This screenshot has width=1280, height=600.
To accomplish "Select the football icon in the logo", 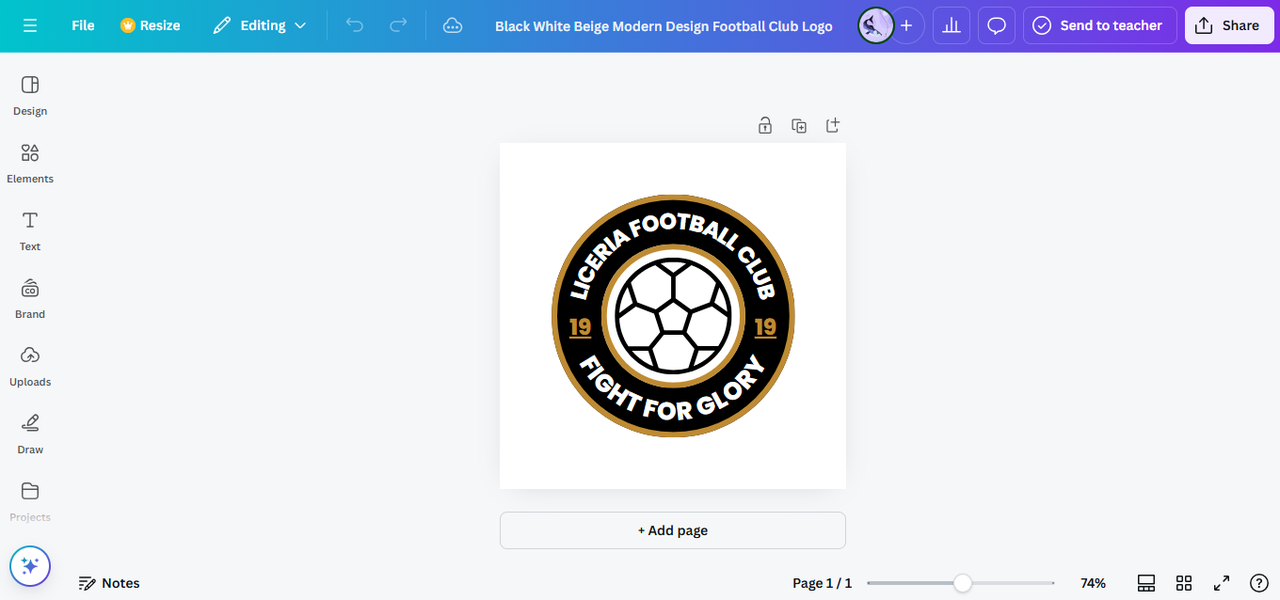I will pos(673,315).
